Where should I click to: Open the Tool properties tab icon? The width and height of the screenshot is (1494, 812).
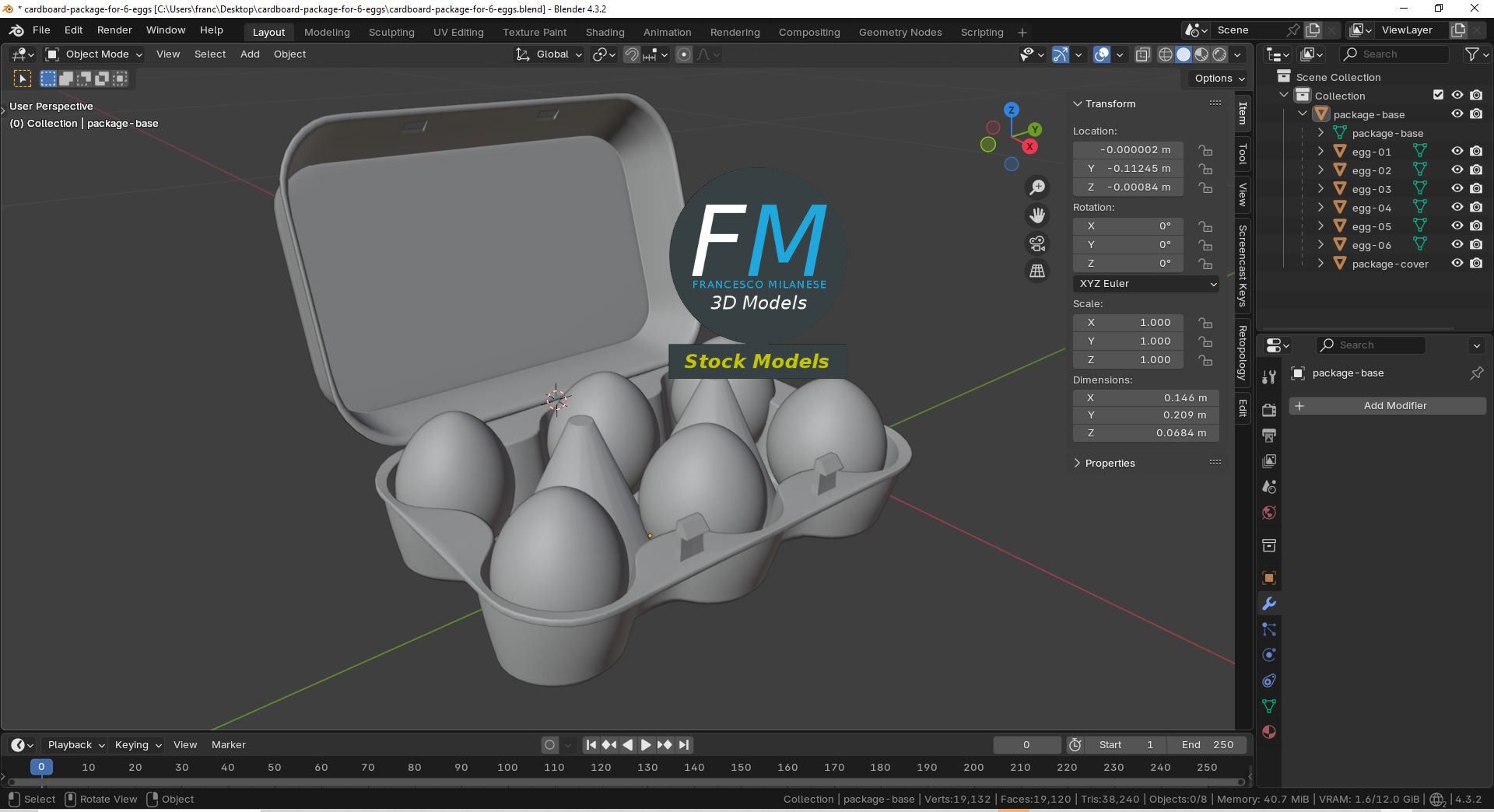[1269, 377]
